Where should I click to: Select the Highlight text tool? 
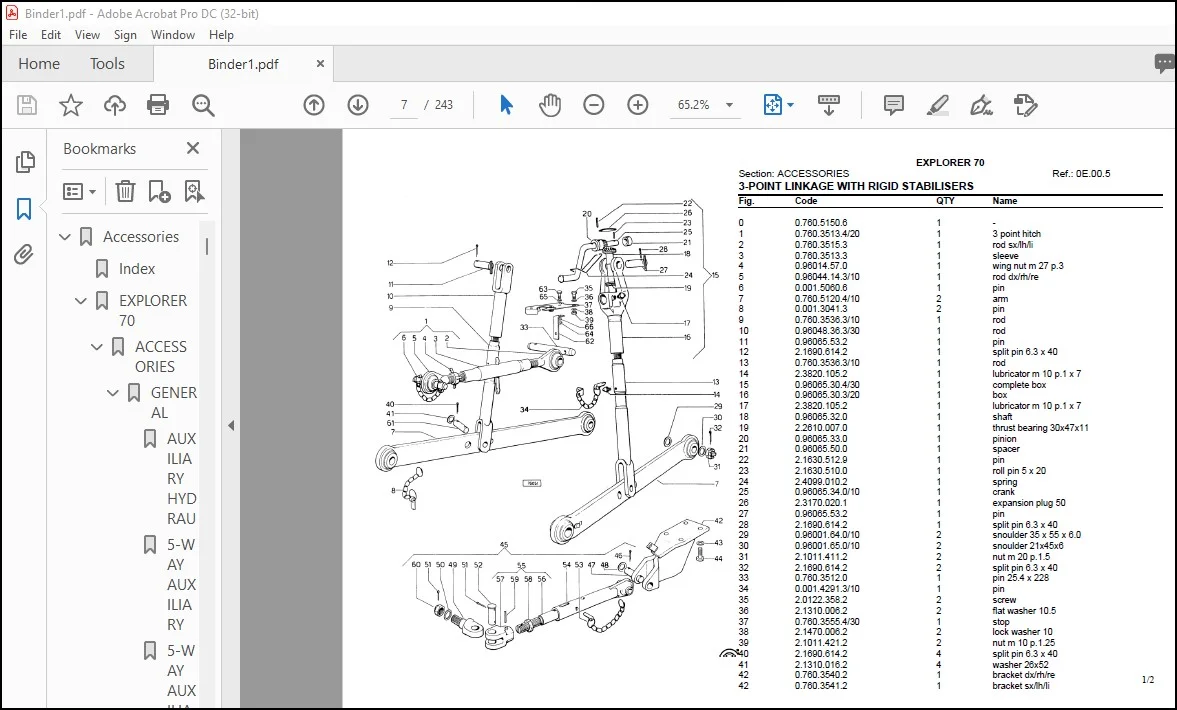pos(938,105)
